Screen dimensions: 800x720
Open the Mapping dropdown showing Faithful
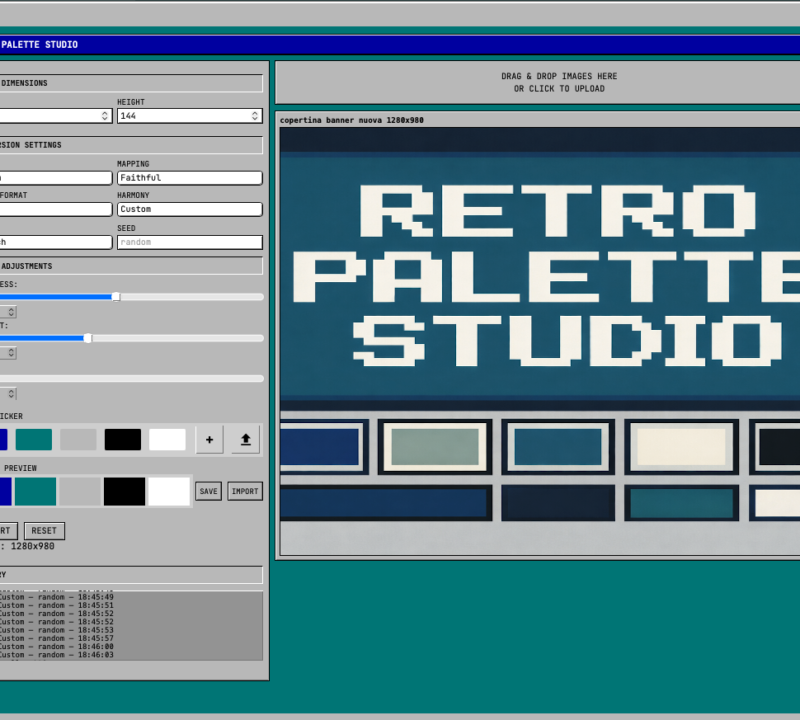pyautogui.click(x=190, y=178)
